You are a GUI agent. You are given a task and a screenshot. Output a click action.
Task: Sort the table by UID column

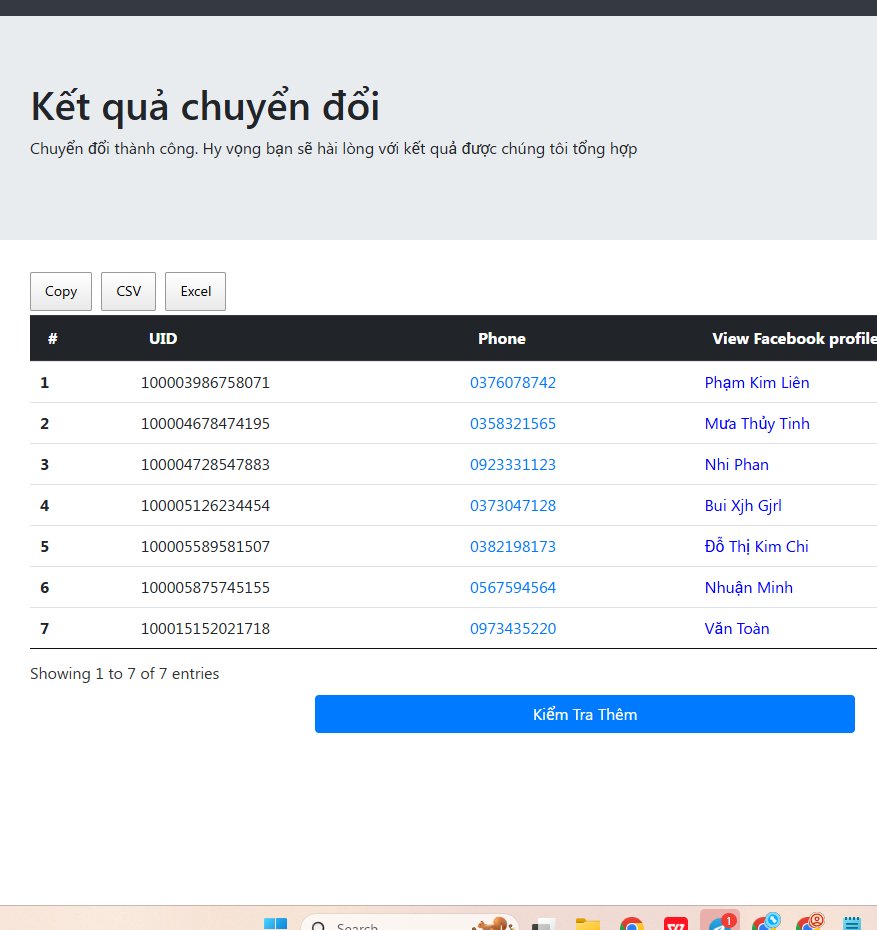[x=163, y=339]
